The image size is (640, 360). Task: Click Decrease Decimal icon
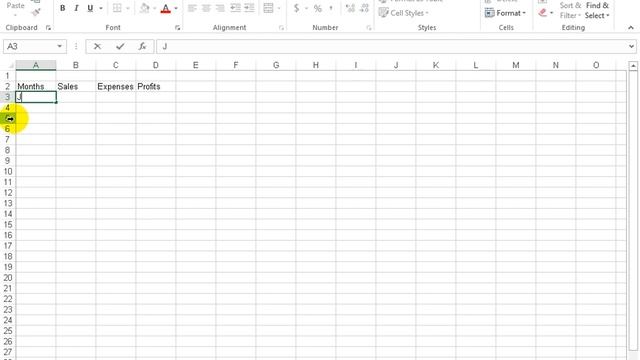pos(364,8)
